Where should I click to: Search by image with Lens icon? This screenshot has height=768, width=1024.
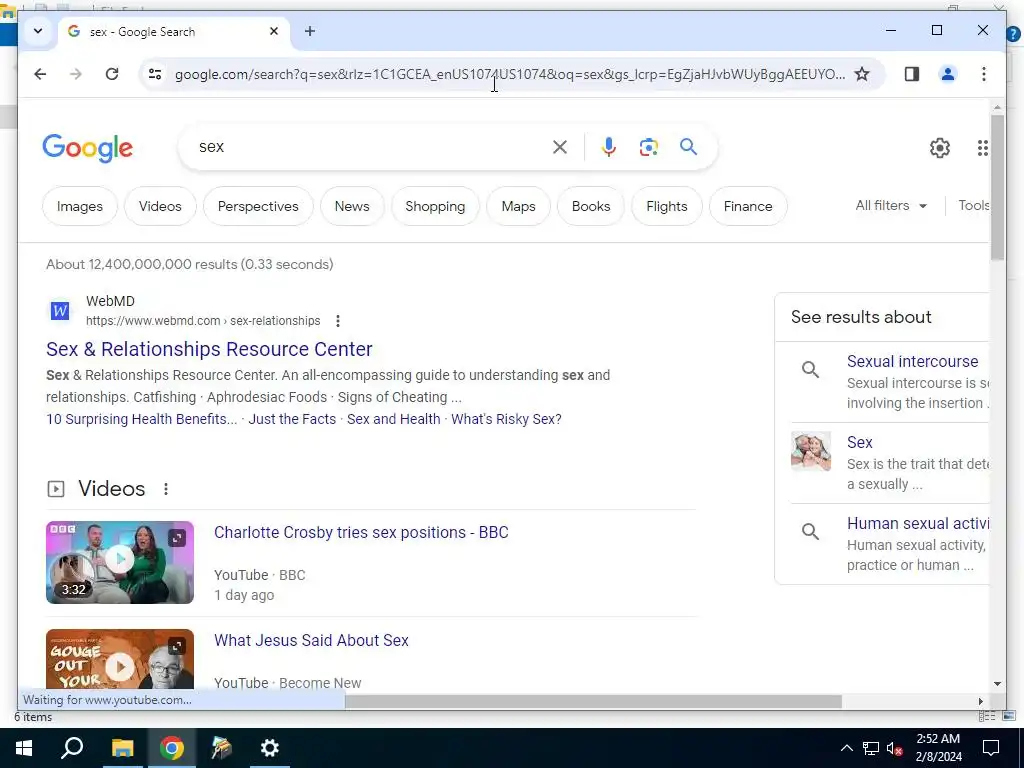648,147
